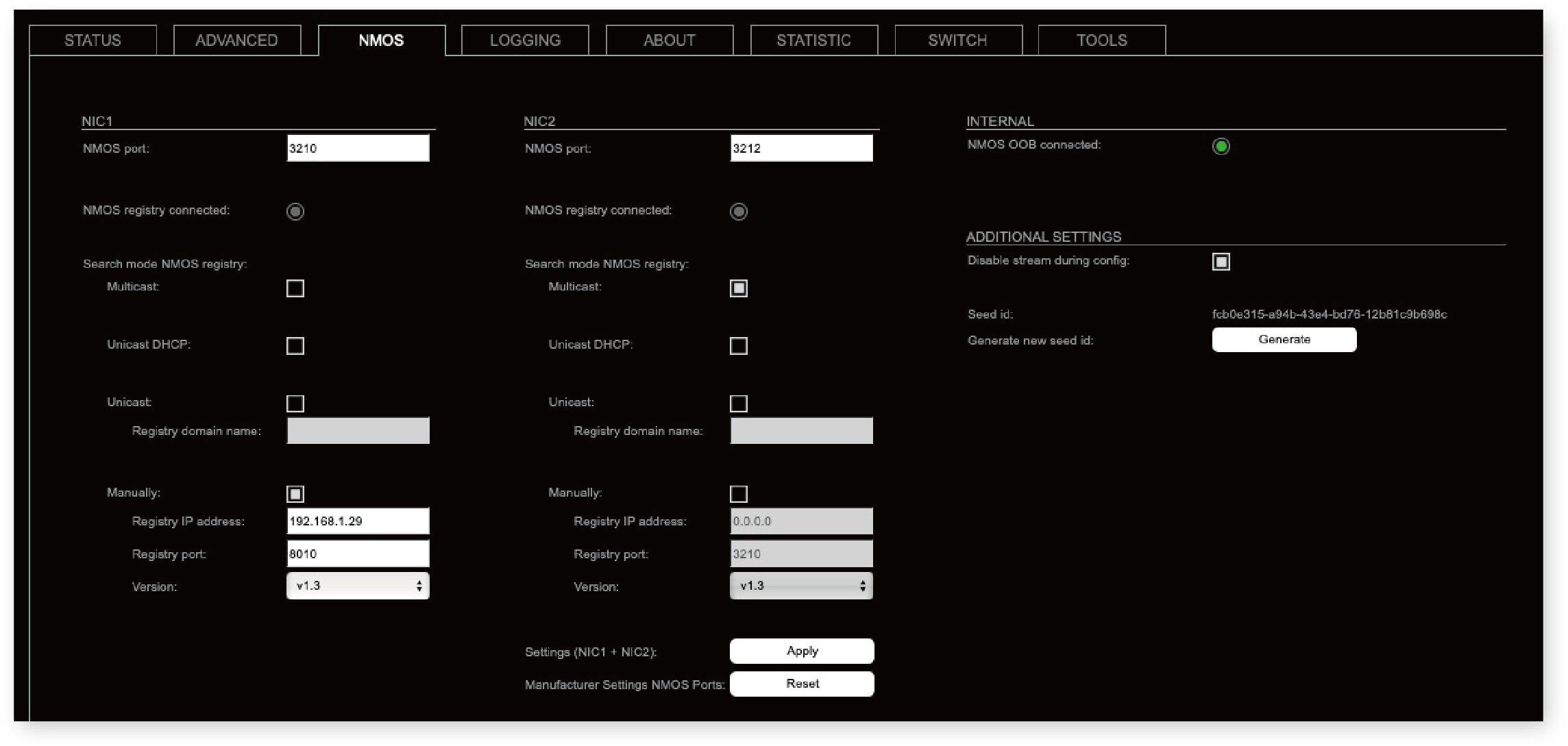
Task: Click NIC2 Registry port field
Action: click(x=802, y=554)
